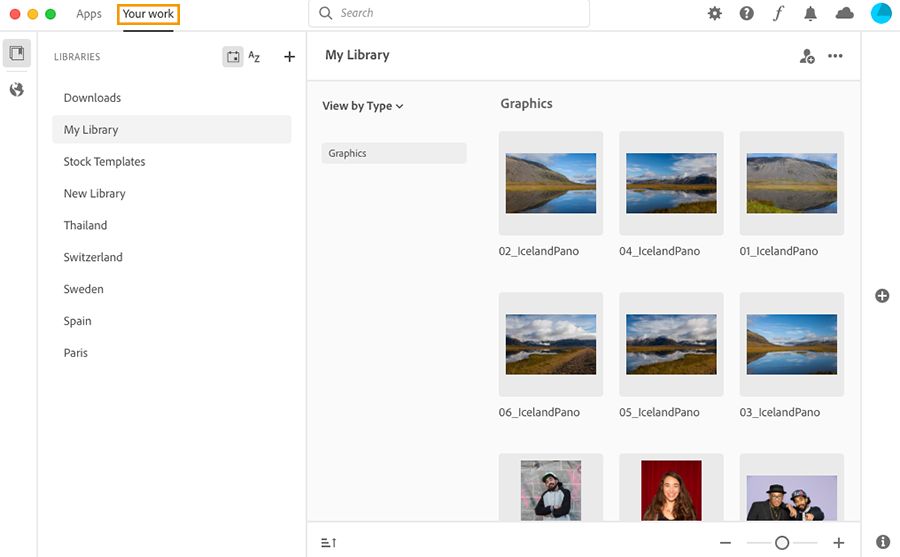
Task: Toggle alphabetical A-Z library sorting
Action: pyautogui.click(x=254, y=57)
